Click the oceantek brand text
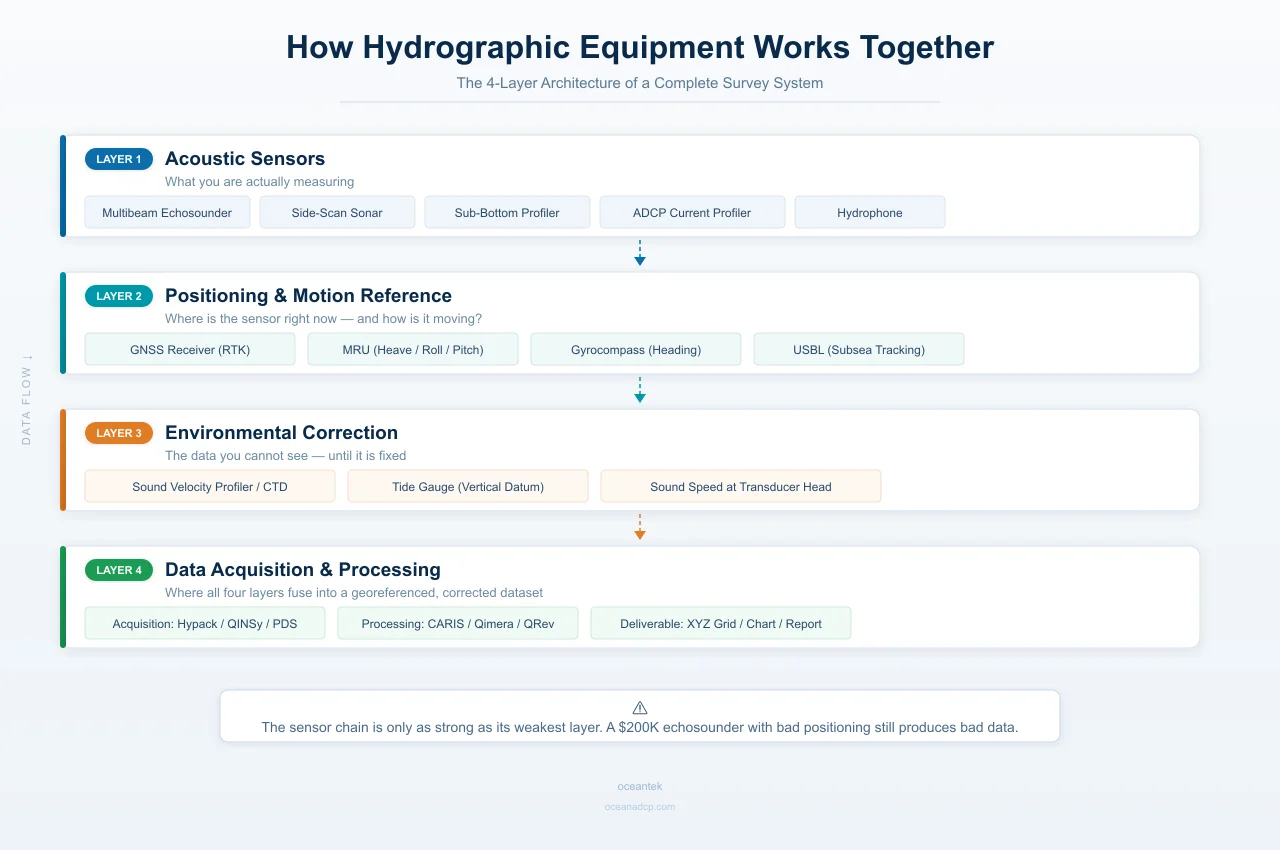 pyautogui.click(x=640, y=787)
